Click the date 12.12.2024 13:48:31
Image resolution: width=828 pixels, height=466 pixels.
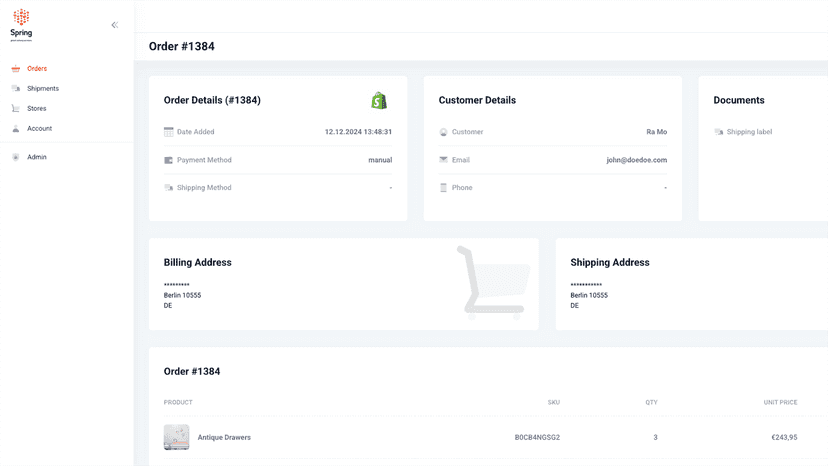[x=358, y=132]
